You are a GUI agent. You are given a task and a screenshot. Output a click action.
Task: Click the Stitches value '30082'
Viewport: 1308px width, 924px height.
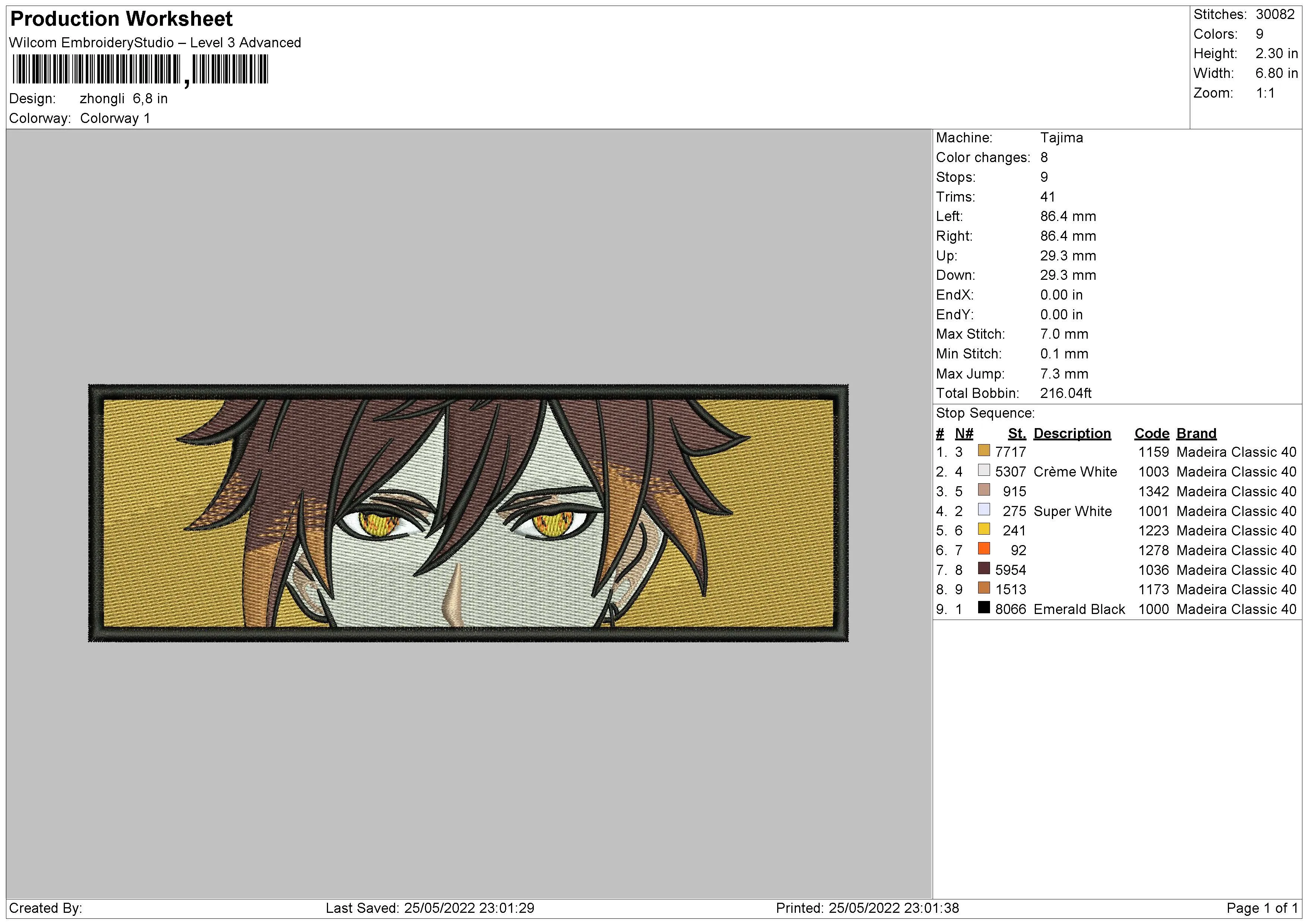point(1276,14)
